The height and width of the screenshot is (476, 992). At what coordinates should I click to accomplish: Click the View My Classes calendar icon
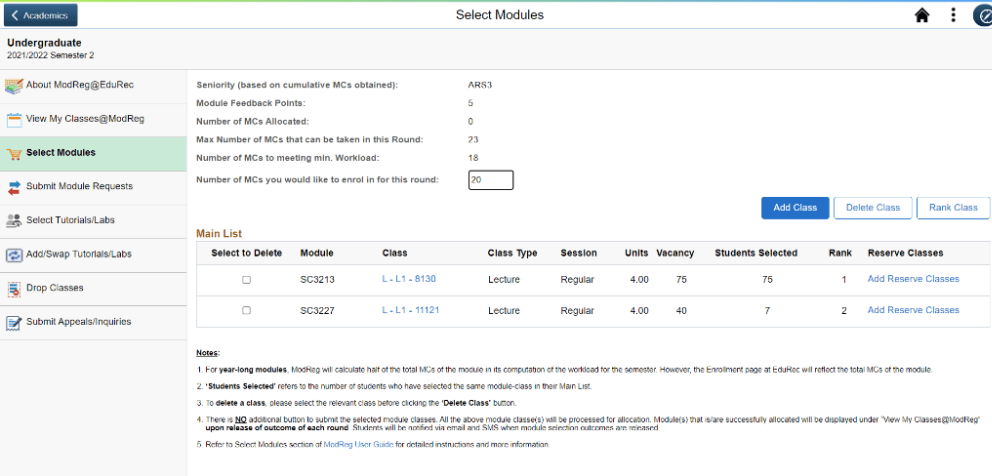click(14, 119)
